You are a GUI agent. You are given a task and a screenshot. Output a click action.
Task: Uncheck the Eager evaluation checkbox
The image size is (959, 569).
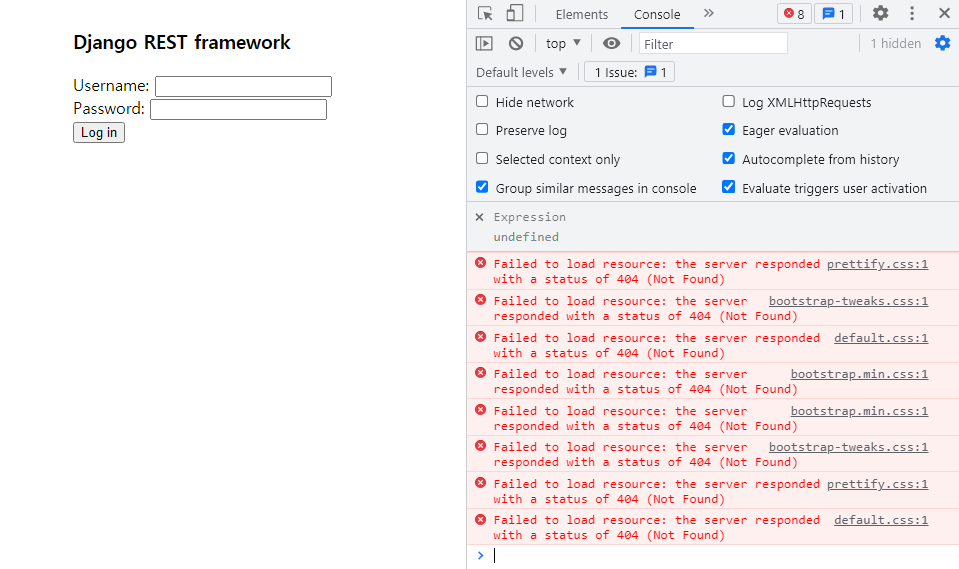click(728, 130)
